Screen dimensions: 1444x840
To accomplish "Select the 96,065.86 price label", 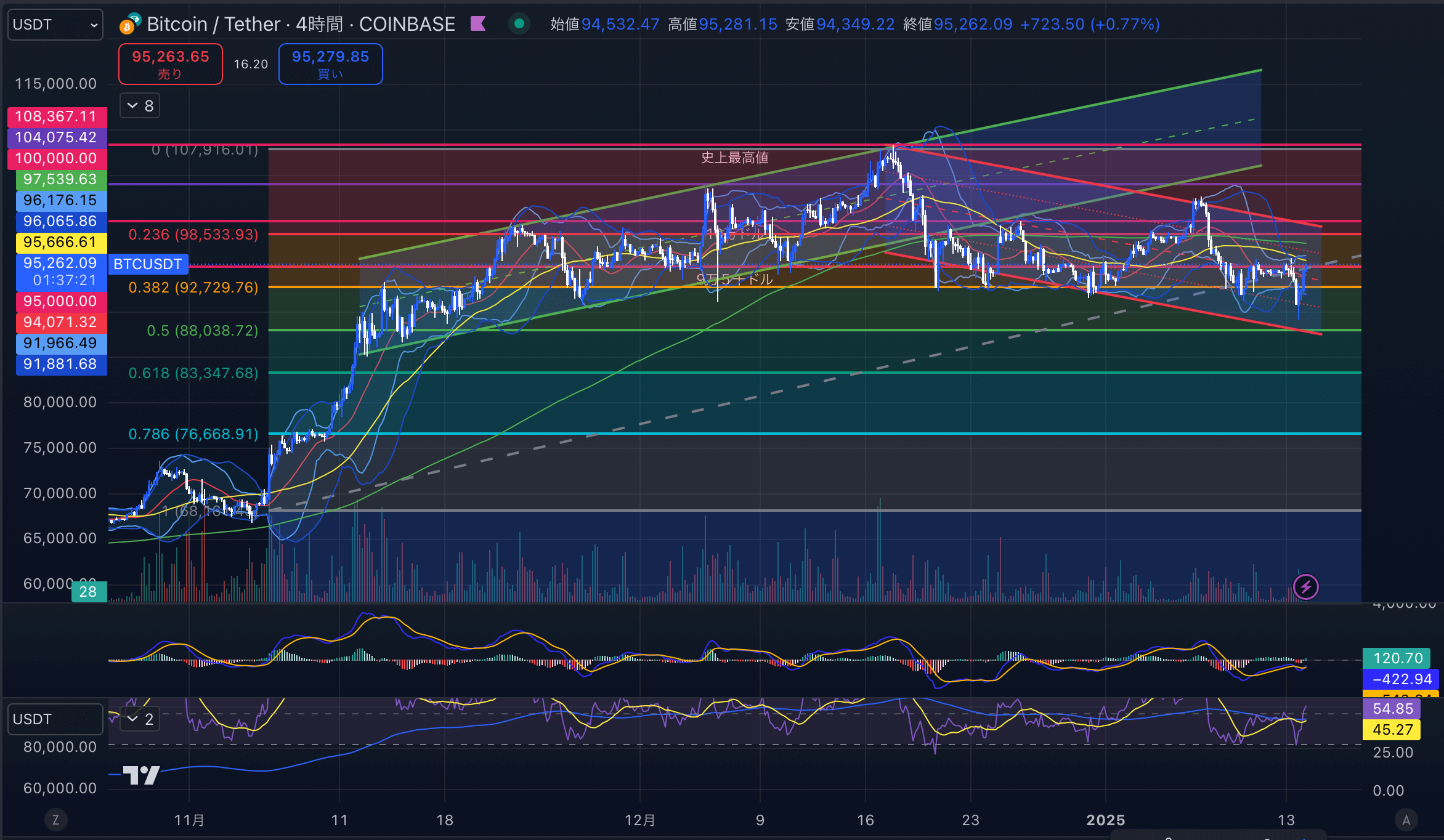I will (60, 221).
